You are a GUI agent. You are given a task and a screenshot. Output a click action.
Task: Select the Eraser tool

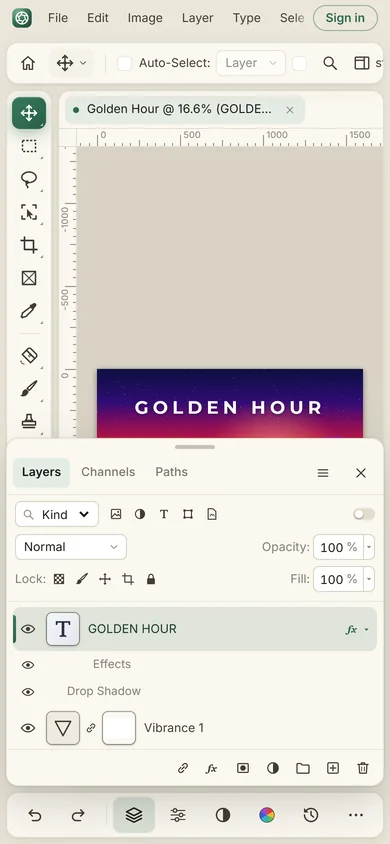pos(29,356)
